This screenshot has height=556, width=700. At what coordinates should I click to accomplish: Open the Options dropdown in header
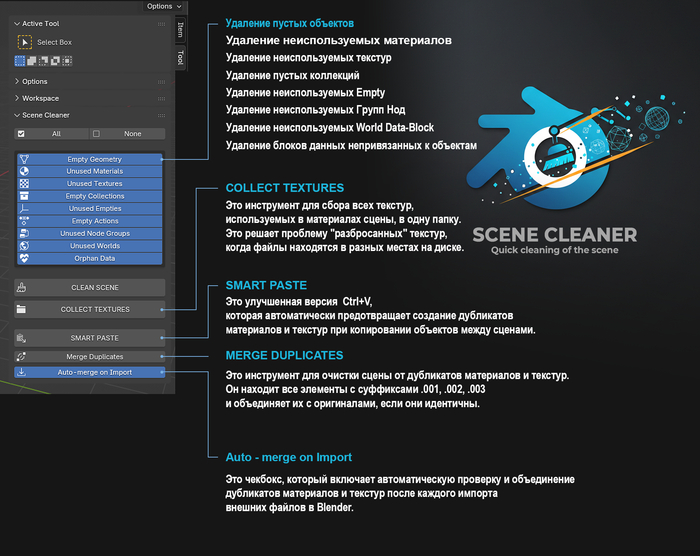[x=165, y=6]
